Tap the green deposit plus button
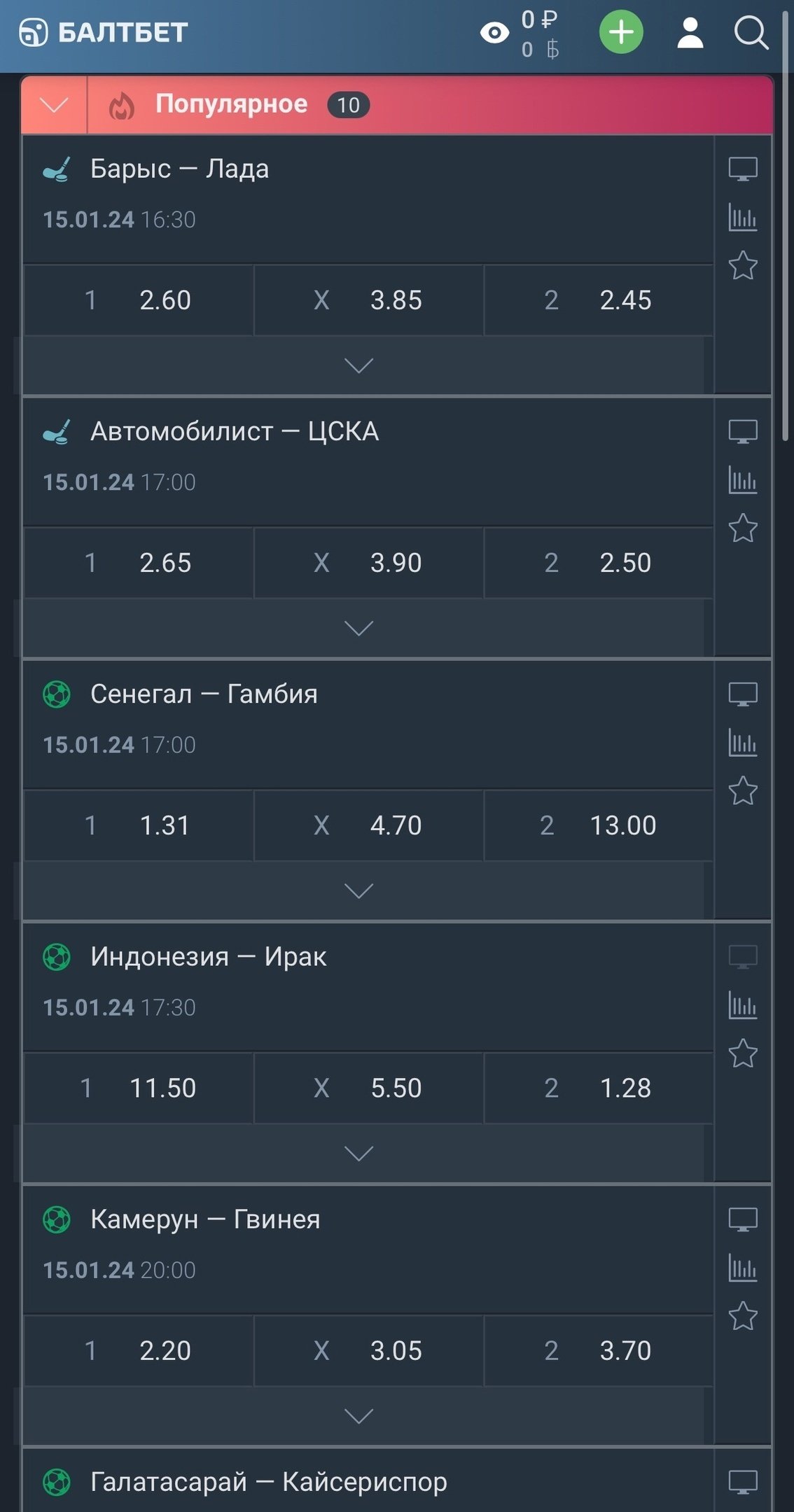Viewport: 794px width, 1512px height. pyautogui.click(x=621, y=32)
